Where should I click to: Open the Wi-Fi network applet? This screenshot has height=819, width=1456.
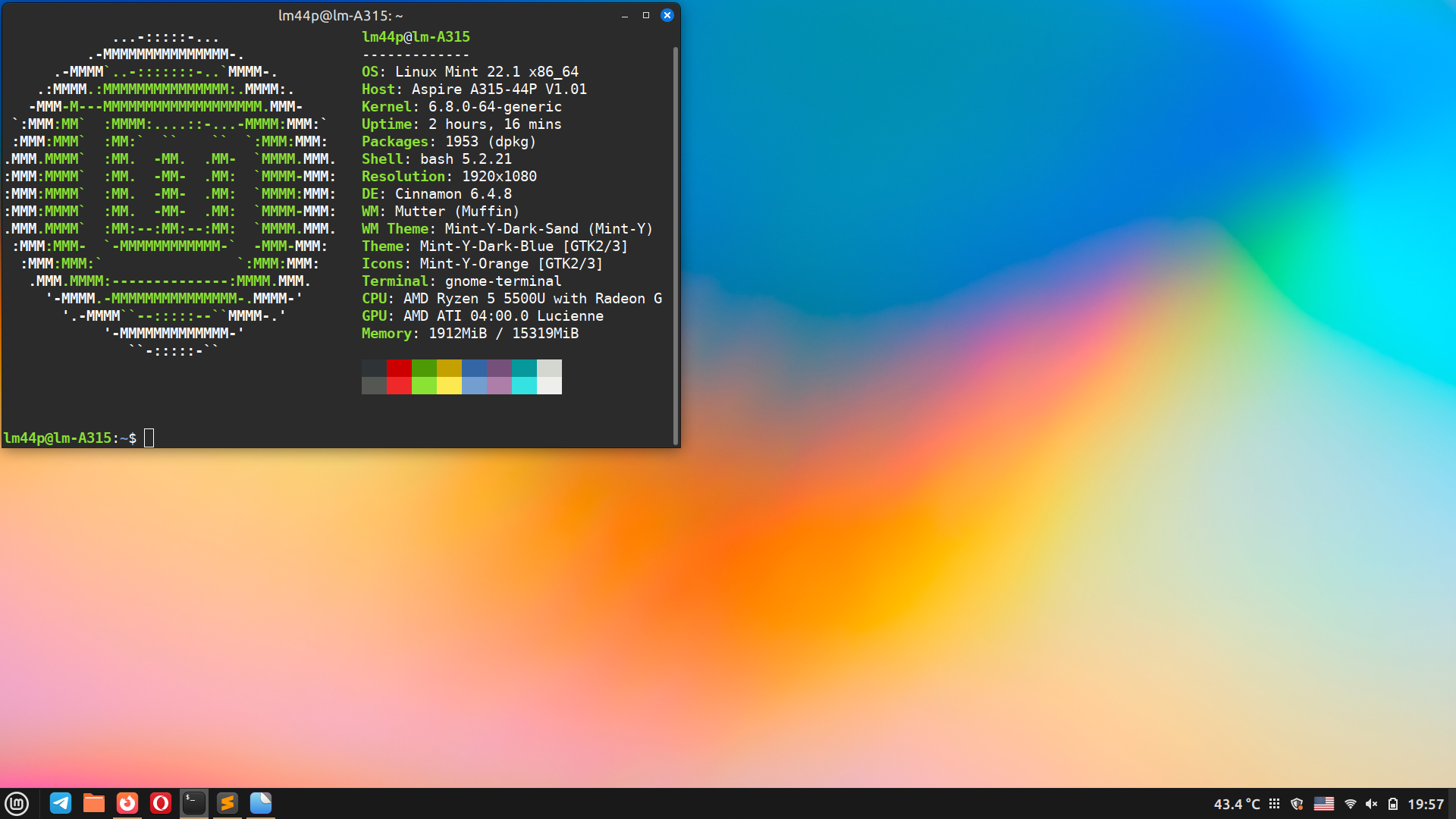tap(1351, 804)
